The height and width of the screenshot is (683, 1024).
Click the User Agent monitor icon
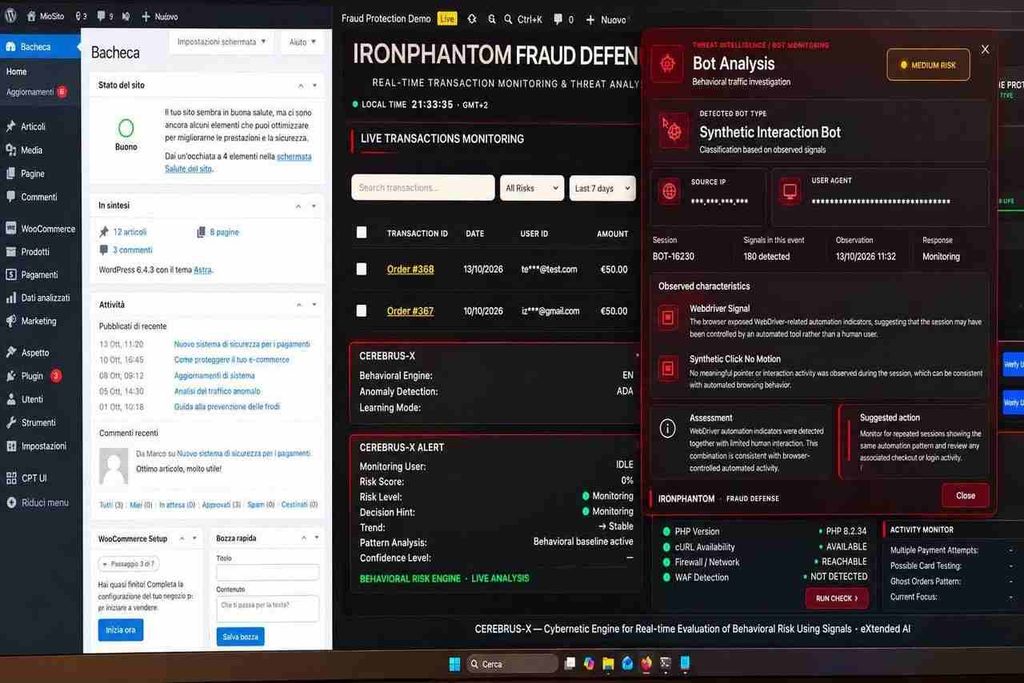[x=790, y=191]
